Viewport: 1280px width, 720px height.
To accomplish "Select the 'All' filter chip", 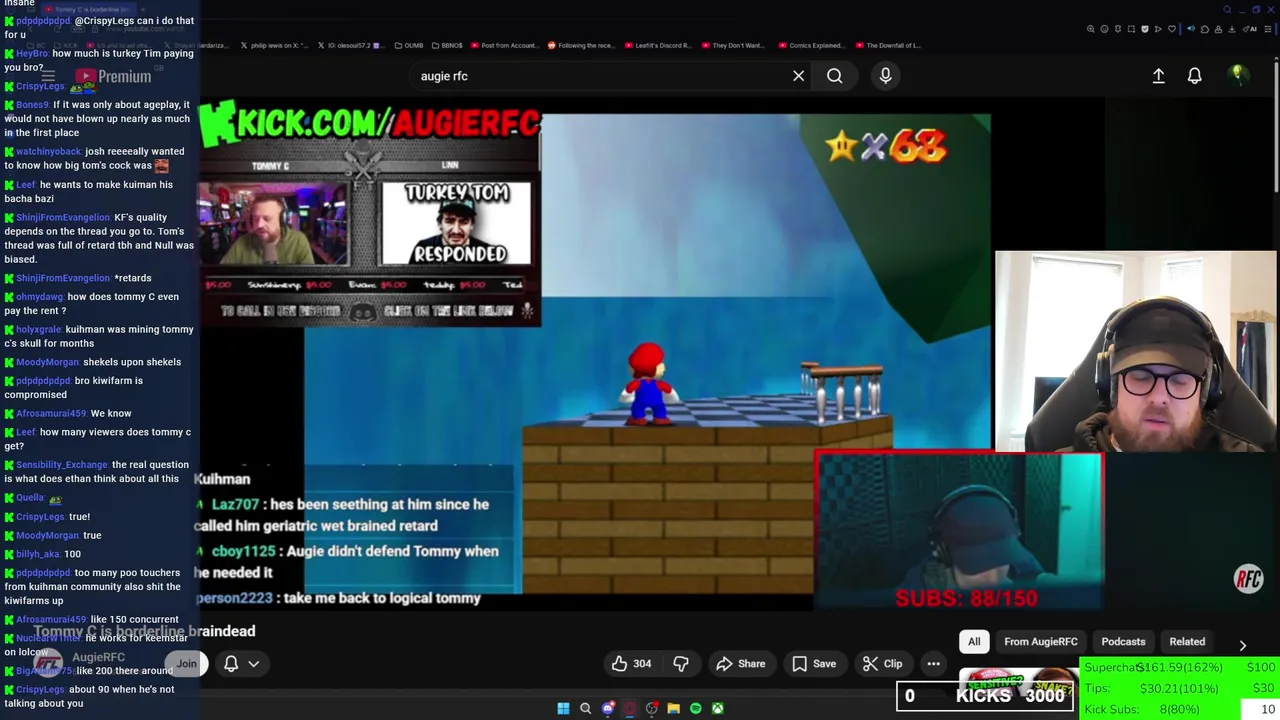I will [974, 642].
